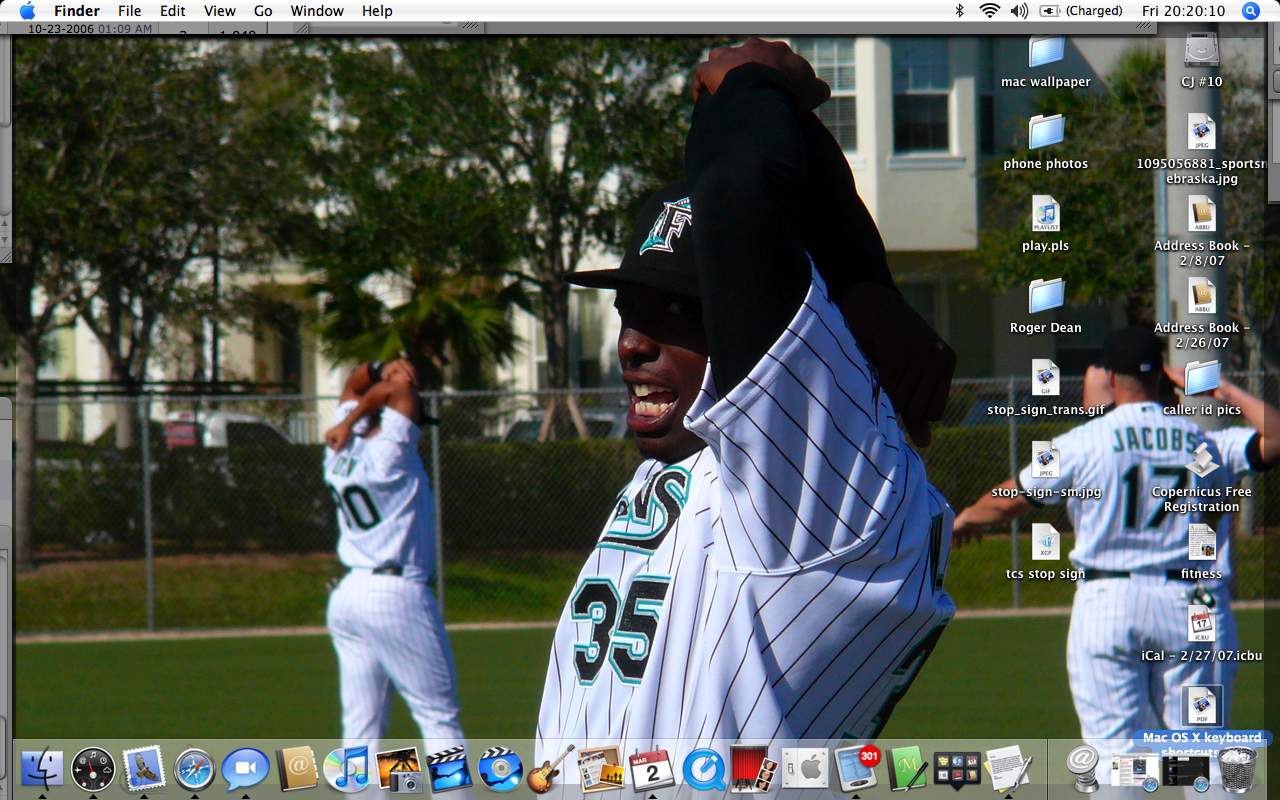Open the Window menu
This screenshot has height=800, width=1280.
[317, 11]
